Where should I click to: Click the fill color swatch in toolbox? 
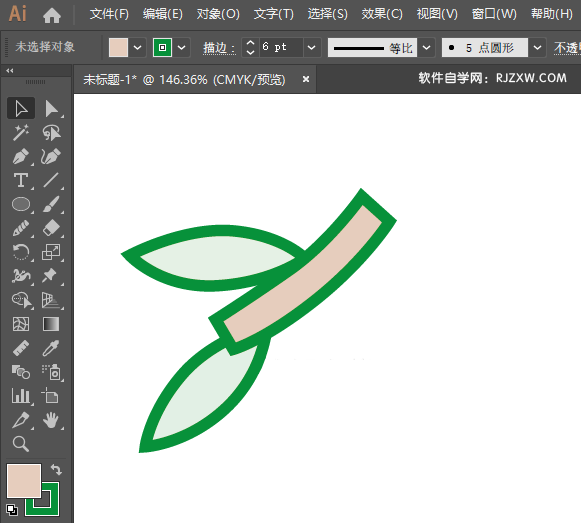[24, 481]
